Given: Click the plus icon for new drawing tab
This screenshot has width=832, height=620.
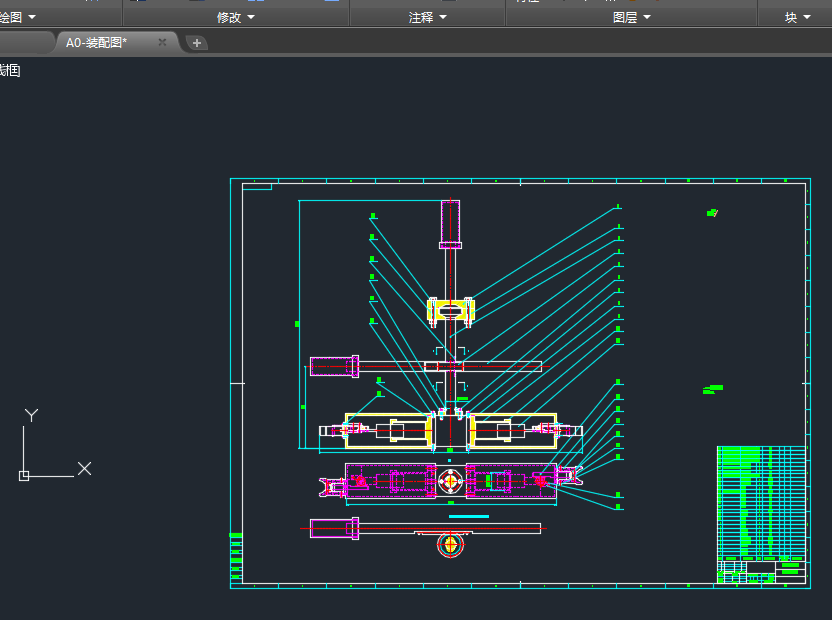Looking at the screenshot, I should (x=197, y=42).
